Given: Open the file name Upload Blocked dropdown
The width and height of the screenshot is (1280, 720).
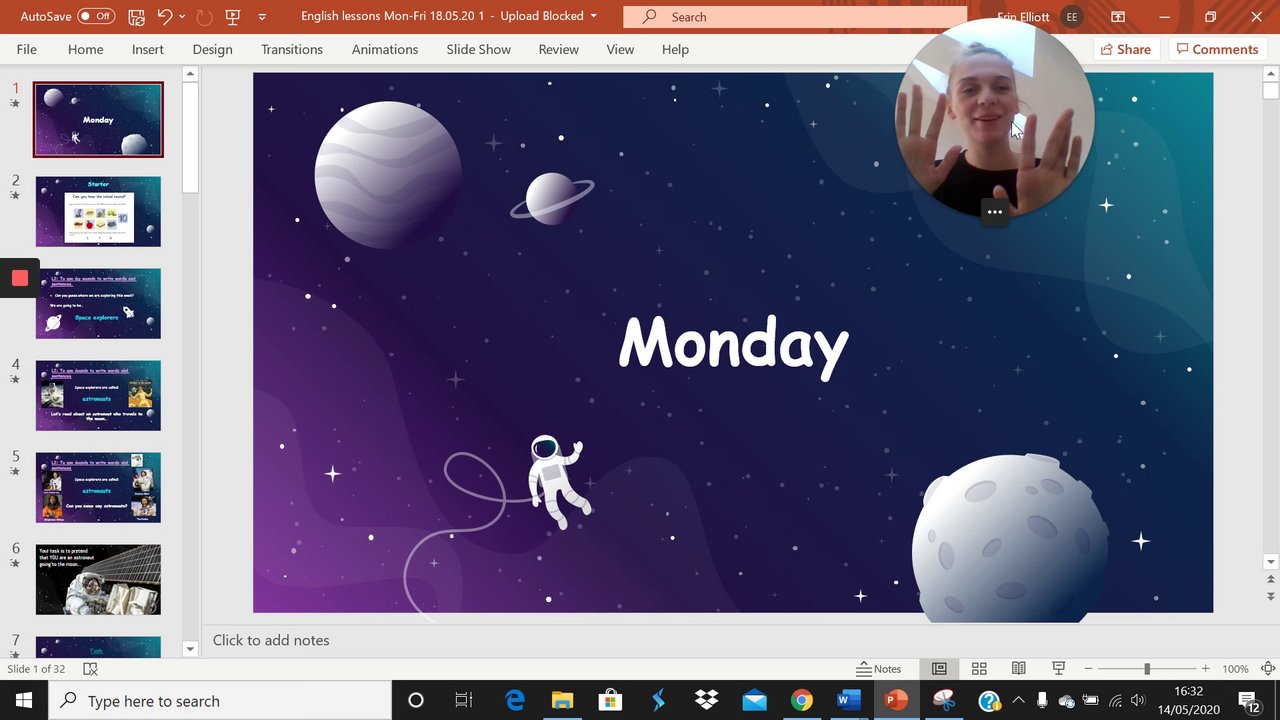Looking at the screenshot, I should [593, 17].
